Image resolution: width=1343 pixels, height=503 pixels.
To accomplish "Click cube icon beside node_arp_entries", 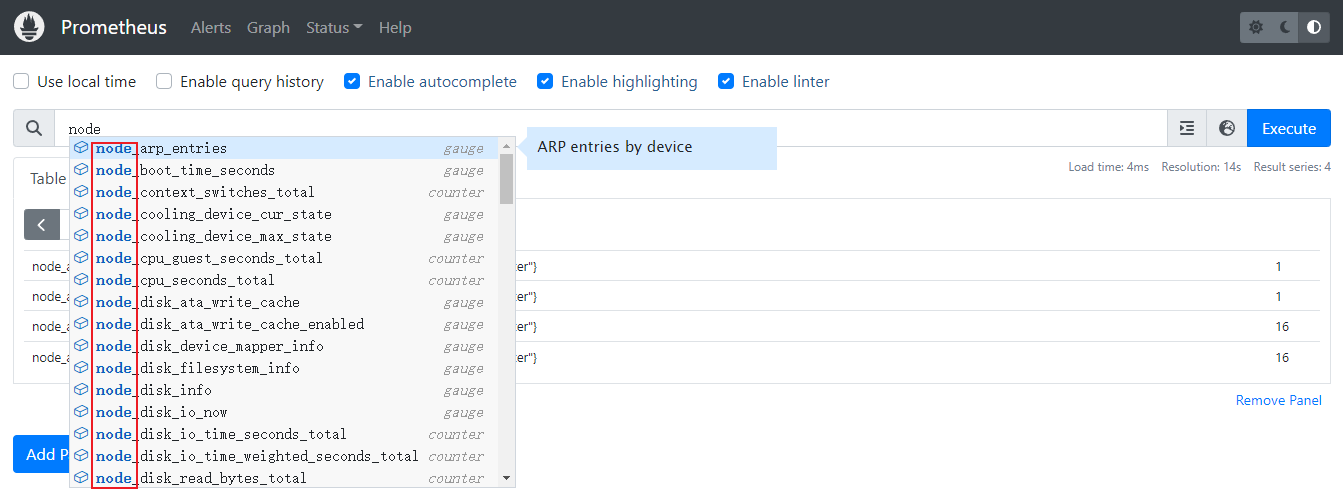I will (x=81, y=148).
